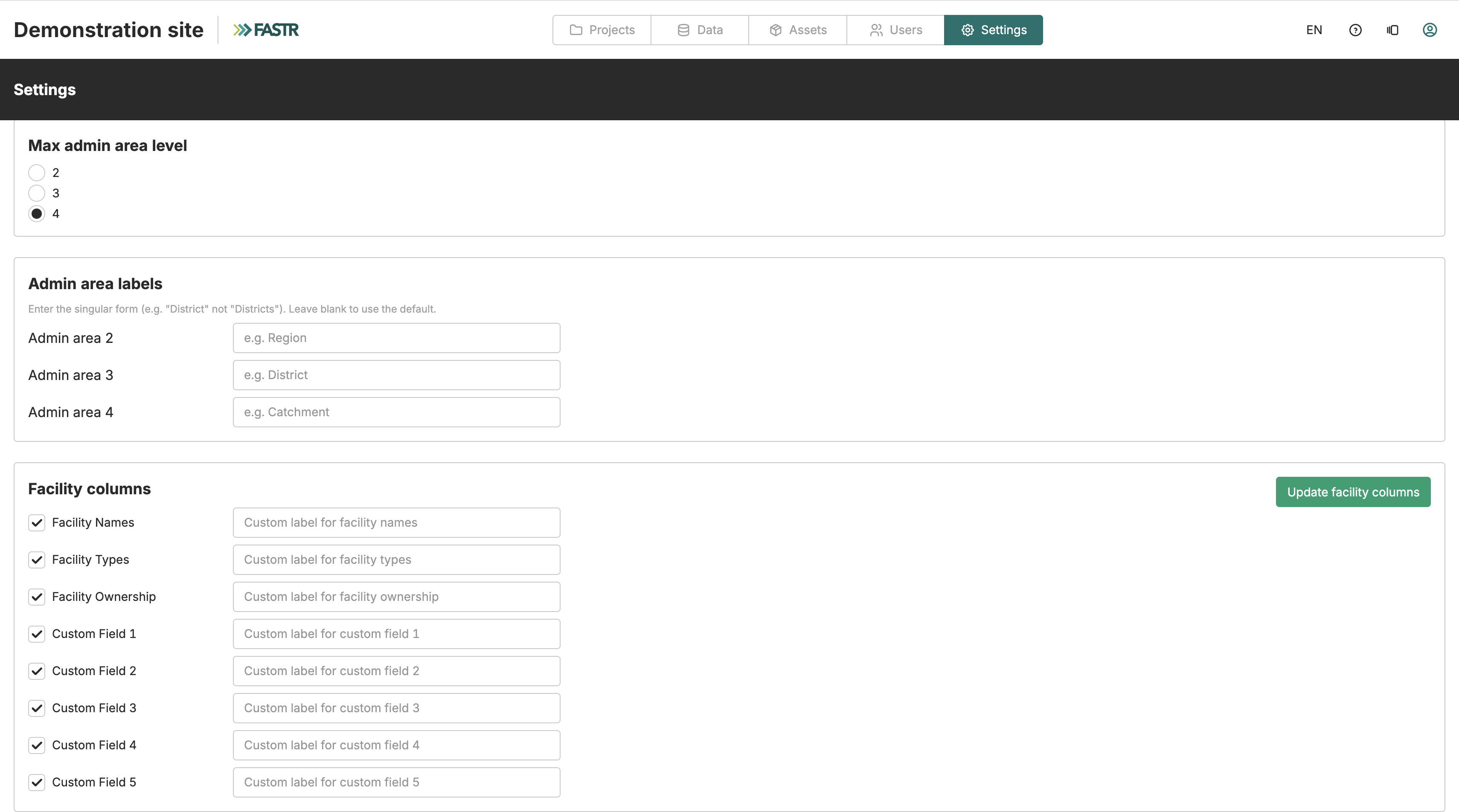Toggle Custom Field 3 checkbox
This screenshot has width=1459, height=812.
37,708
